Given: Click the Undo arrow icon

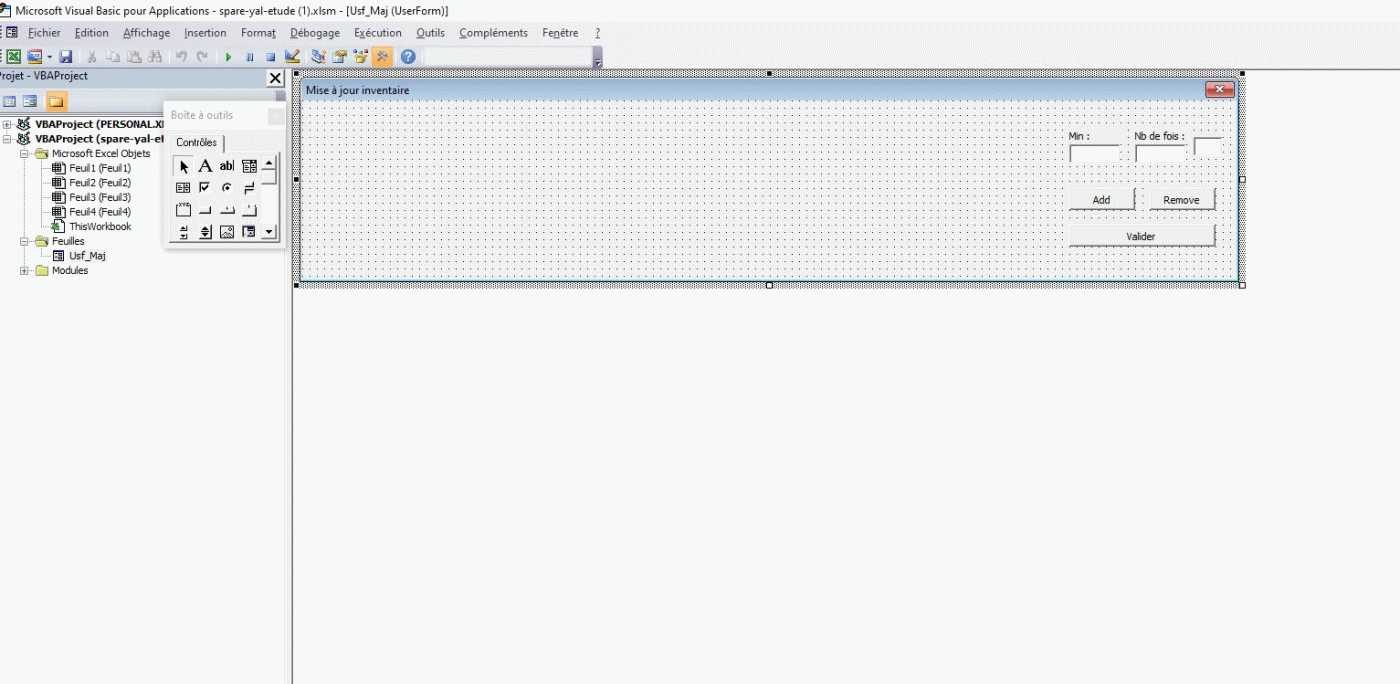Looking at the screenshot, I should (181, 57).
